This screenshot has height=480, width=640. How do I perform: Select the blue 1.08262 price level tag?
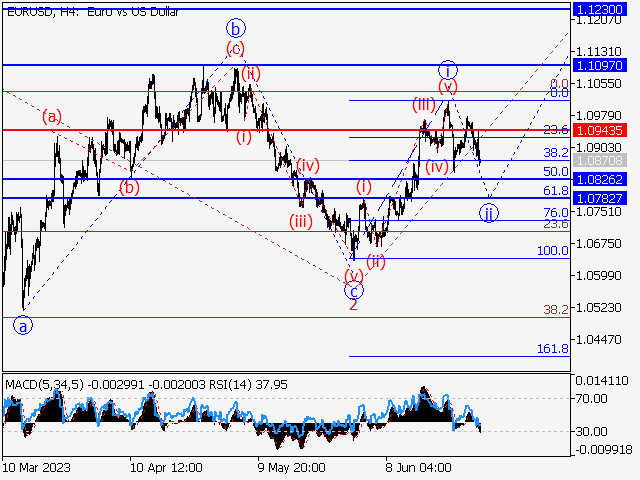point(599,179)
